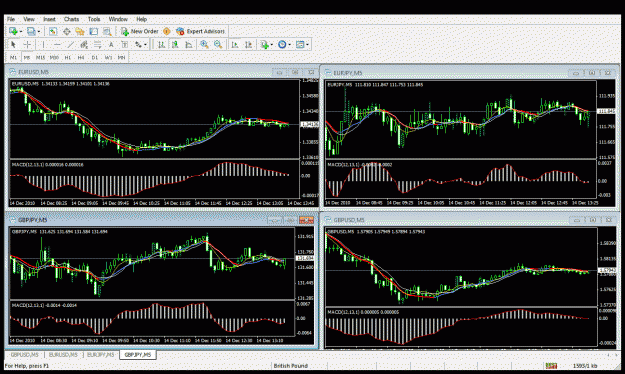Switch to the EURUSD,M5 bottom tab
The image size is (625, 374).
[x=63, y=355]
